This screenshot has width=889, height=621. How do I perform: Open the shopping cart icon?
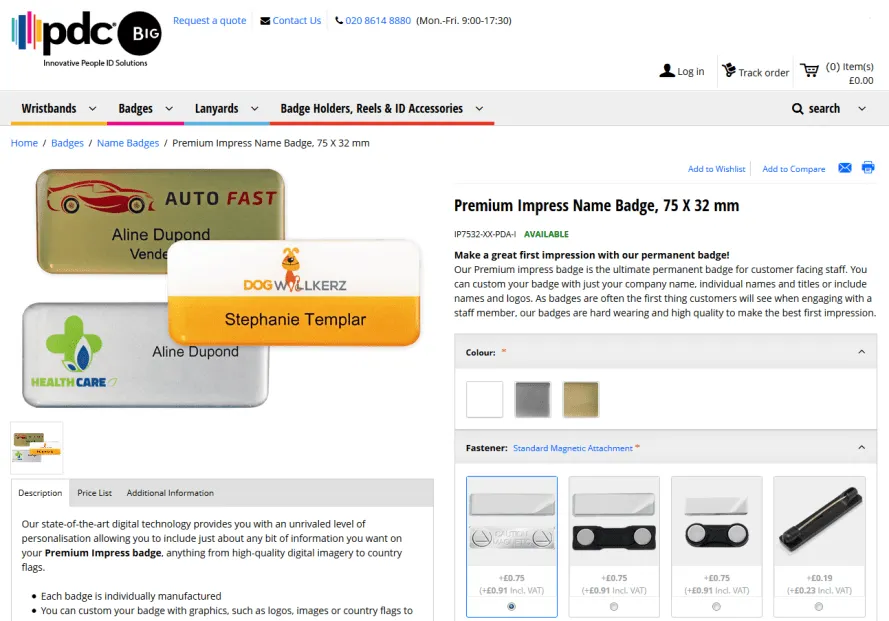click(x=810, y=70)
